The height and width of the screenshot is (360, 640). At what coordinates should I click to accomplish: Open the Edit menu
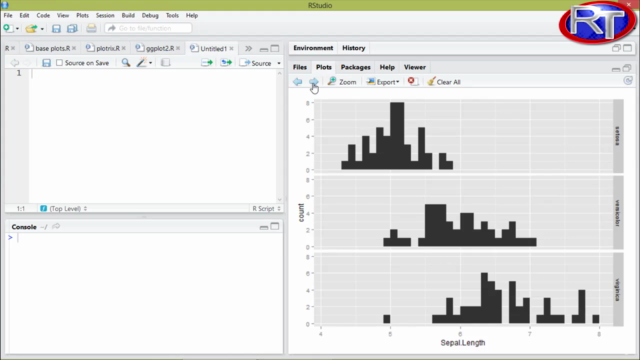[24, 15]
